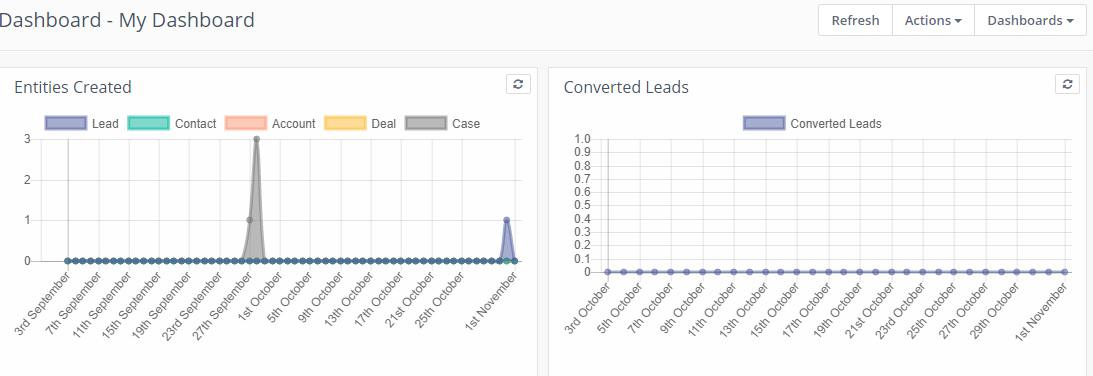
Task: Open the Actions dropdown menu
Action: click(x=933, y=20)
